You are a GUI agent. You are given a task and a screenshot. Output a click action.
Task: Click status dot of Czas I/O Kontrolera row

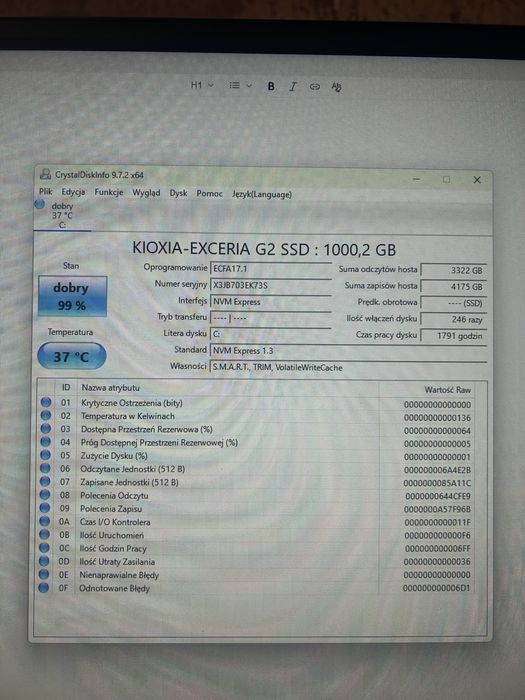coord(45,521)
